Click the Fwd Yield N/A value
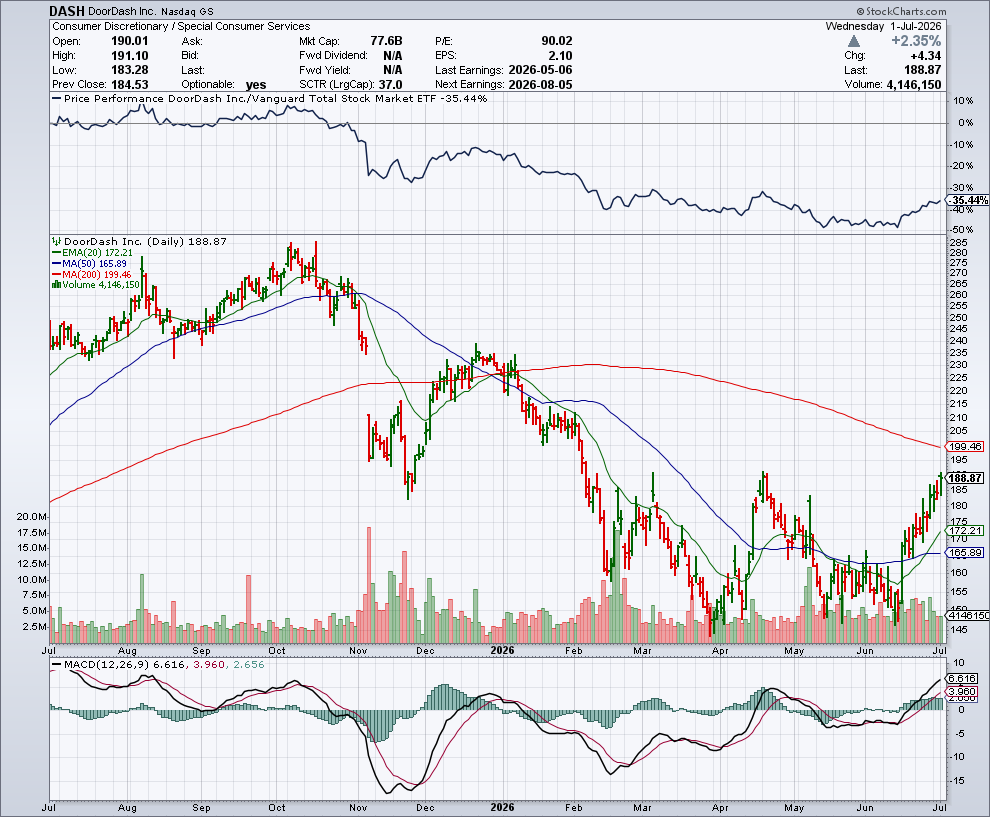The height and width of the screenshot is (817, 990). pos(393,70)
